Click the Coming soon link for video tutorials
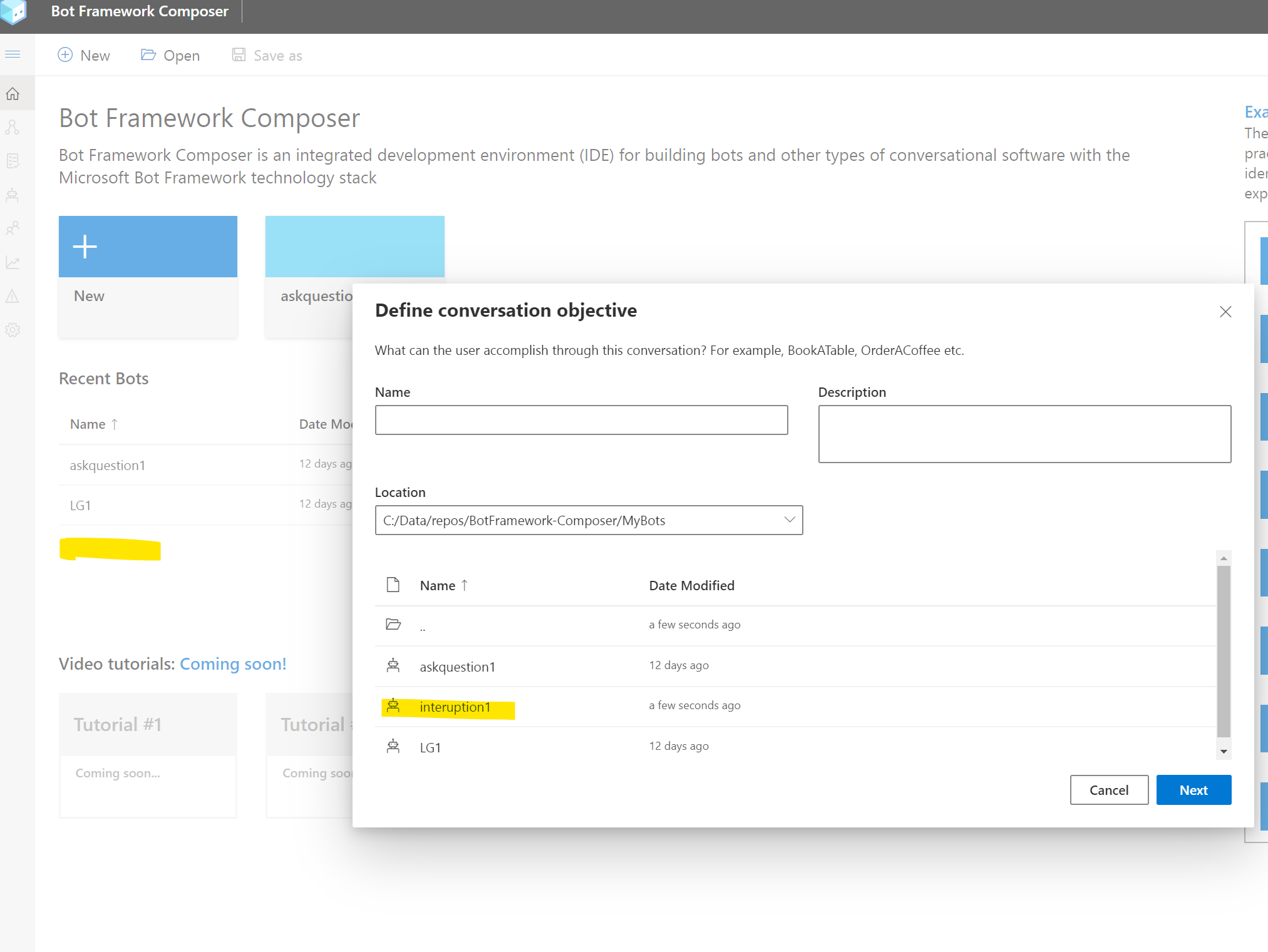 point(233,663)
